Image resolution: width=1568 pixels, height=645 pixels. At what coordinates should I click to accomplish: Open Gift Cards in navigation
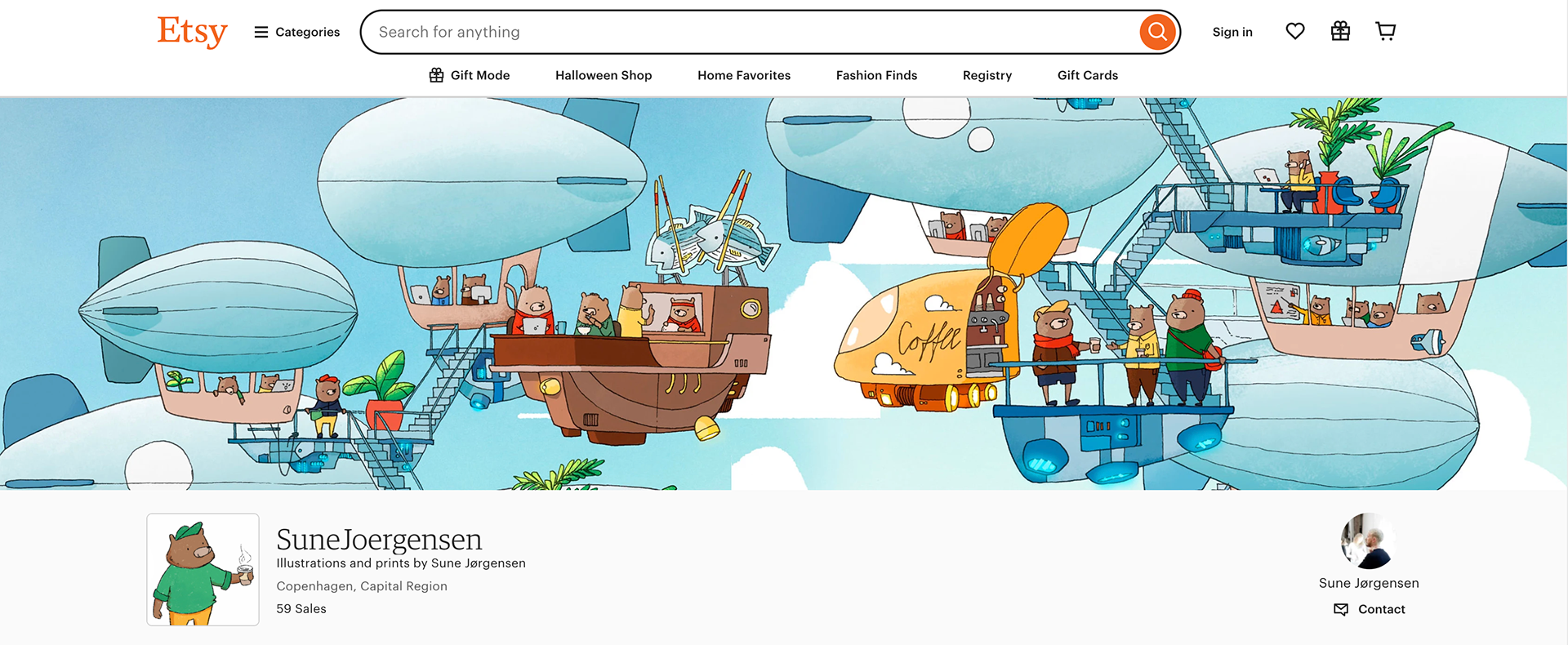(1088, 75)
